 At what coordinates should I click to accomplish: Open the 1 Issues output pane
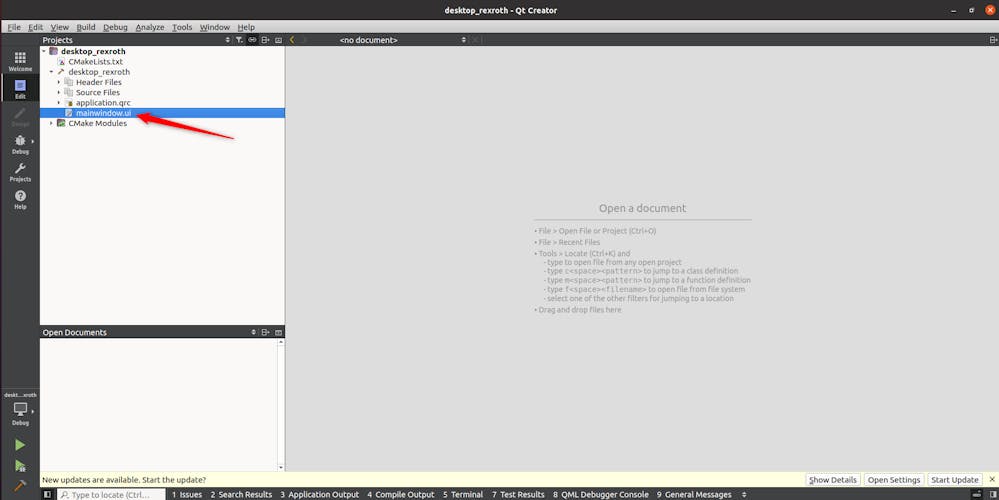187,494
